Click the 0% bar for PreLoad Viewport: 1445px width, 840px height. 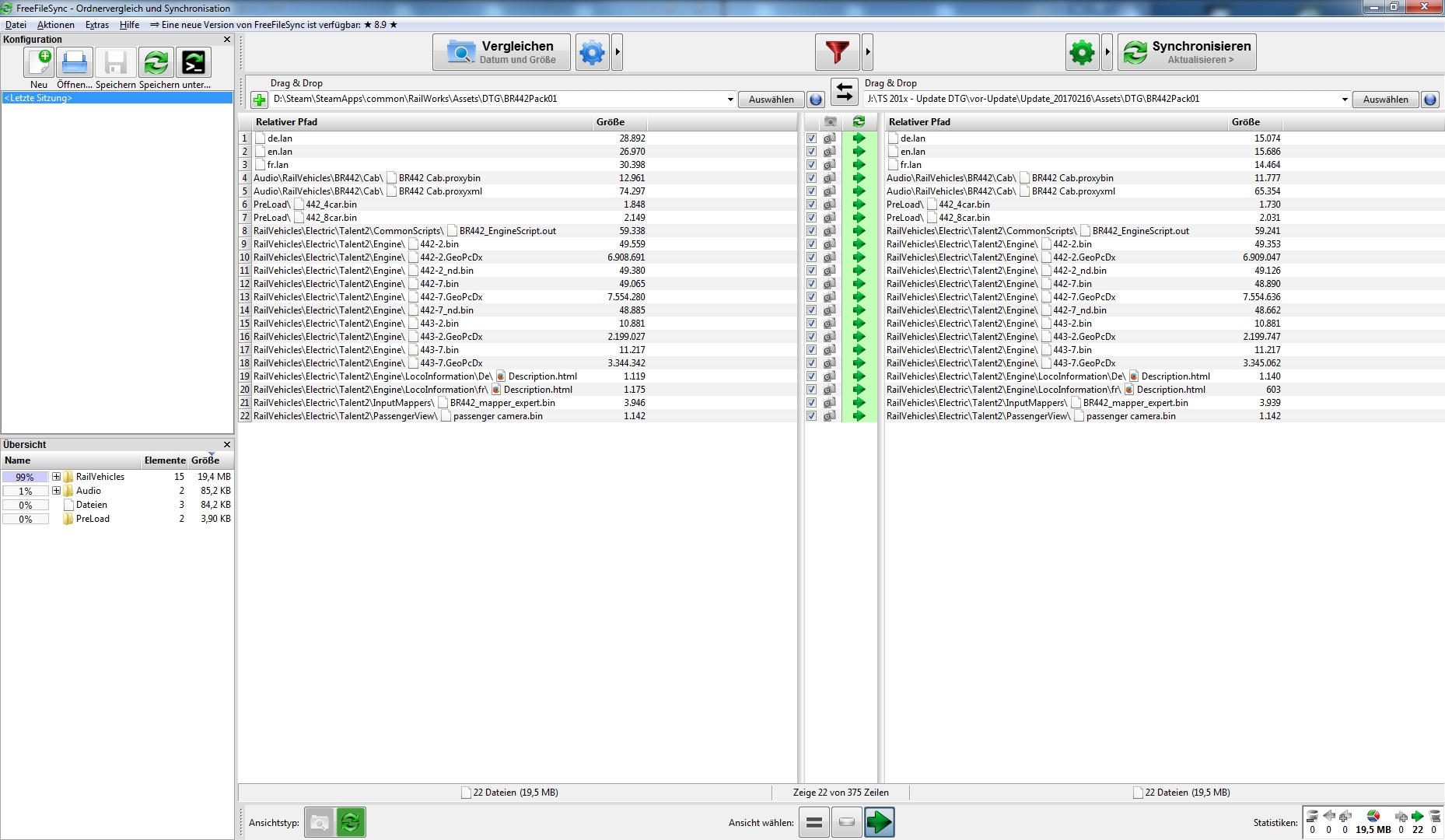pos(26,519)
